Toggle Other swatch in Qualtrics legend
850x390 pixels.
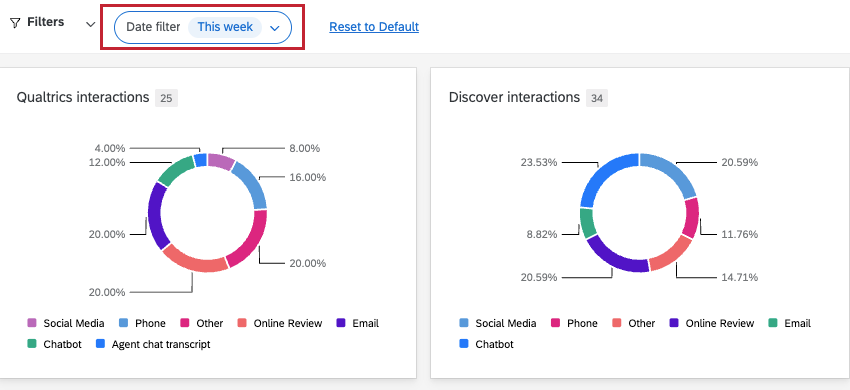tap(185, 323)
